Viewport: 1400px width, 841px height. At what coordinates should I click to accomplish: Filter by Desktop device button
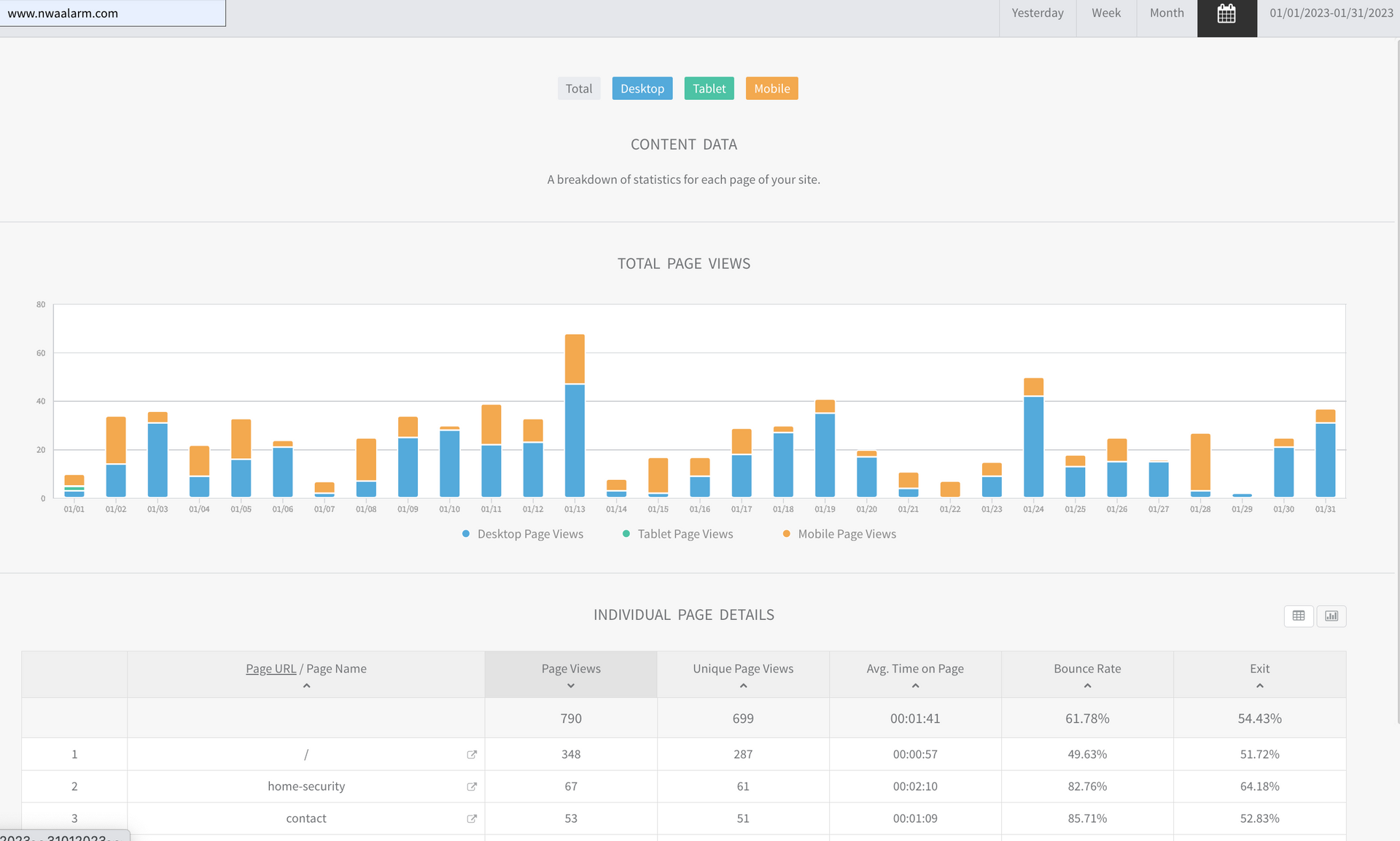pyautogui.click(x=642, y=88)
